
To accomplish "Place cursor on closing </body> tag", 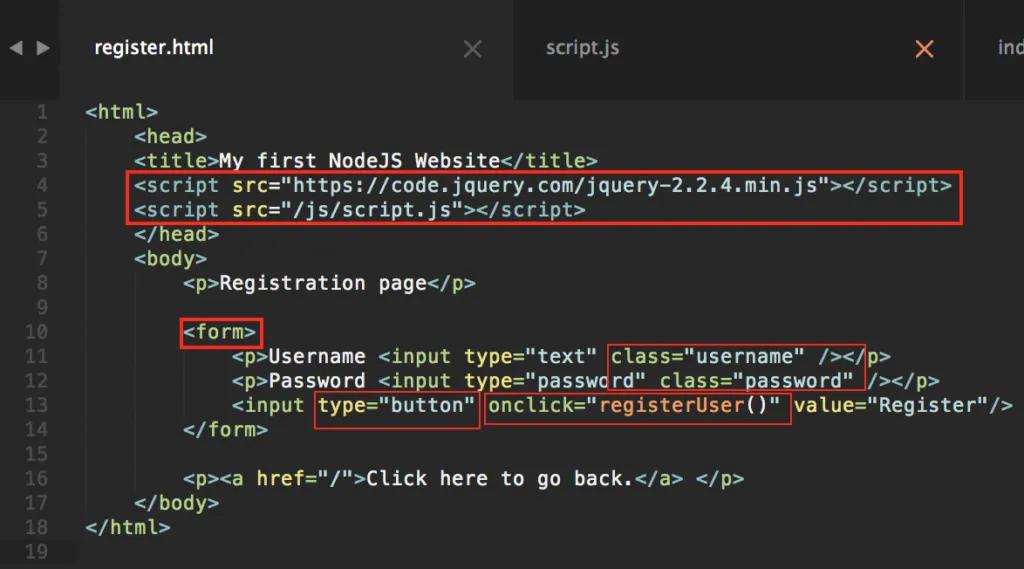I will 176,503.
